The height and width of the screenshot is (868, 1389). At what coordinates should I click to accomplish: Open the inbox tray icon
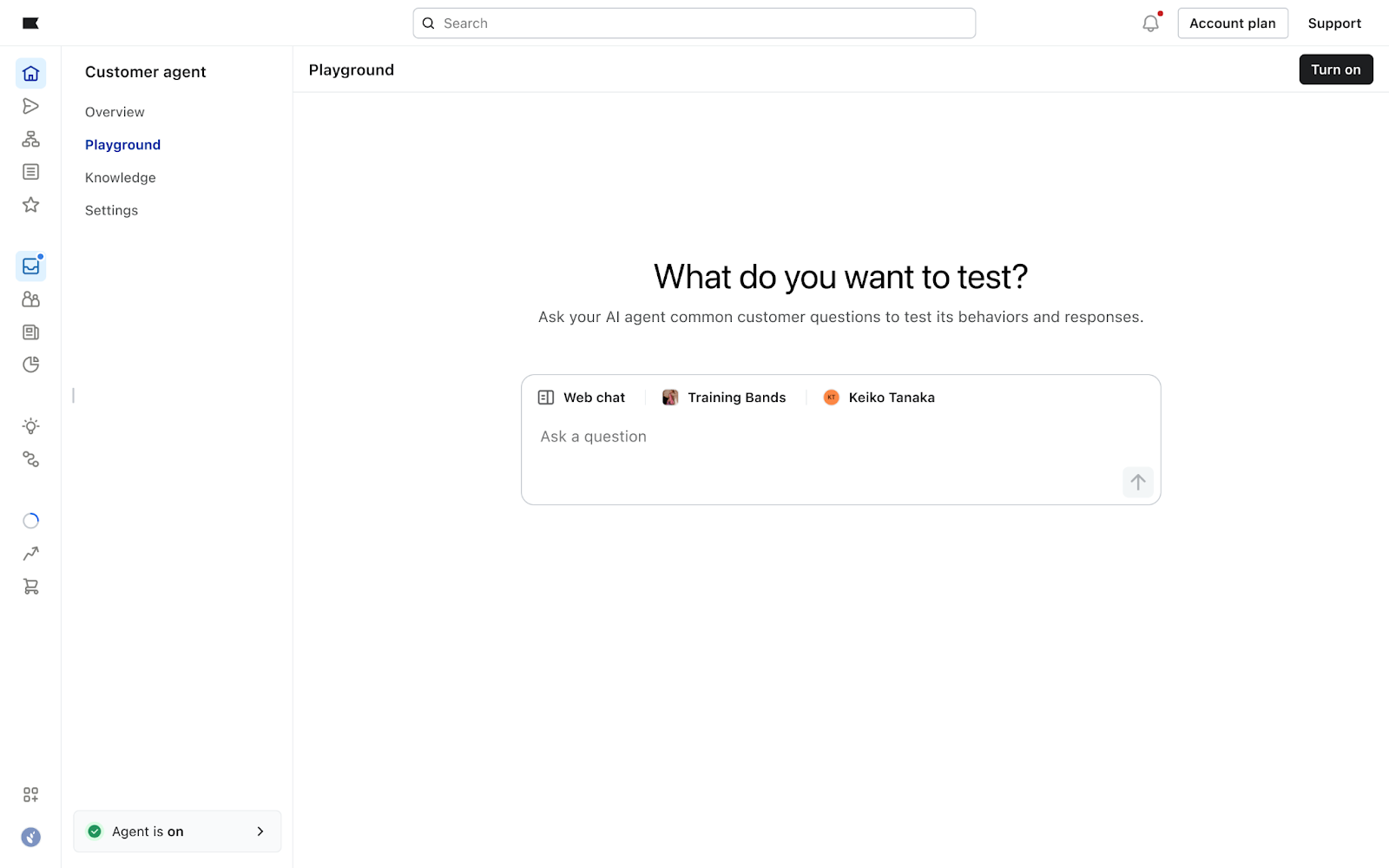point(30,266)
